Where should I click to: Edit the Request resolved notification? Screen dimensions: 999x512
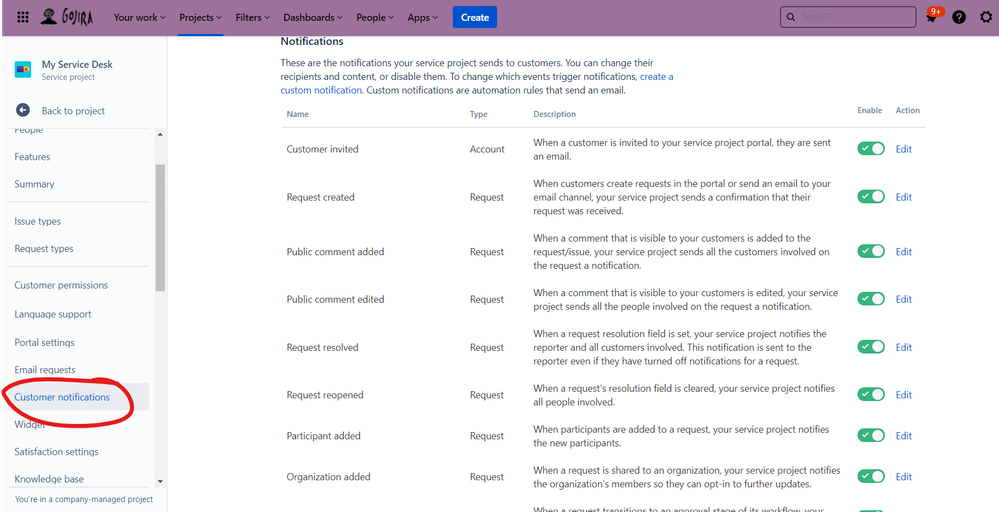pos(903,348)
